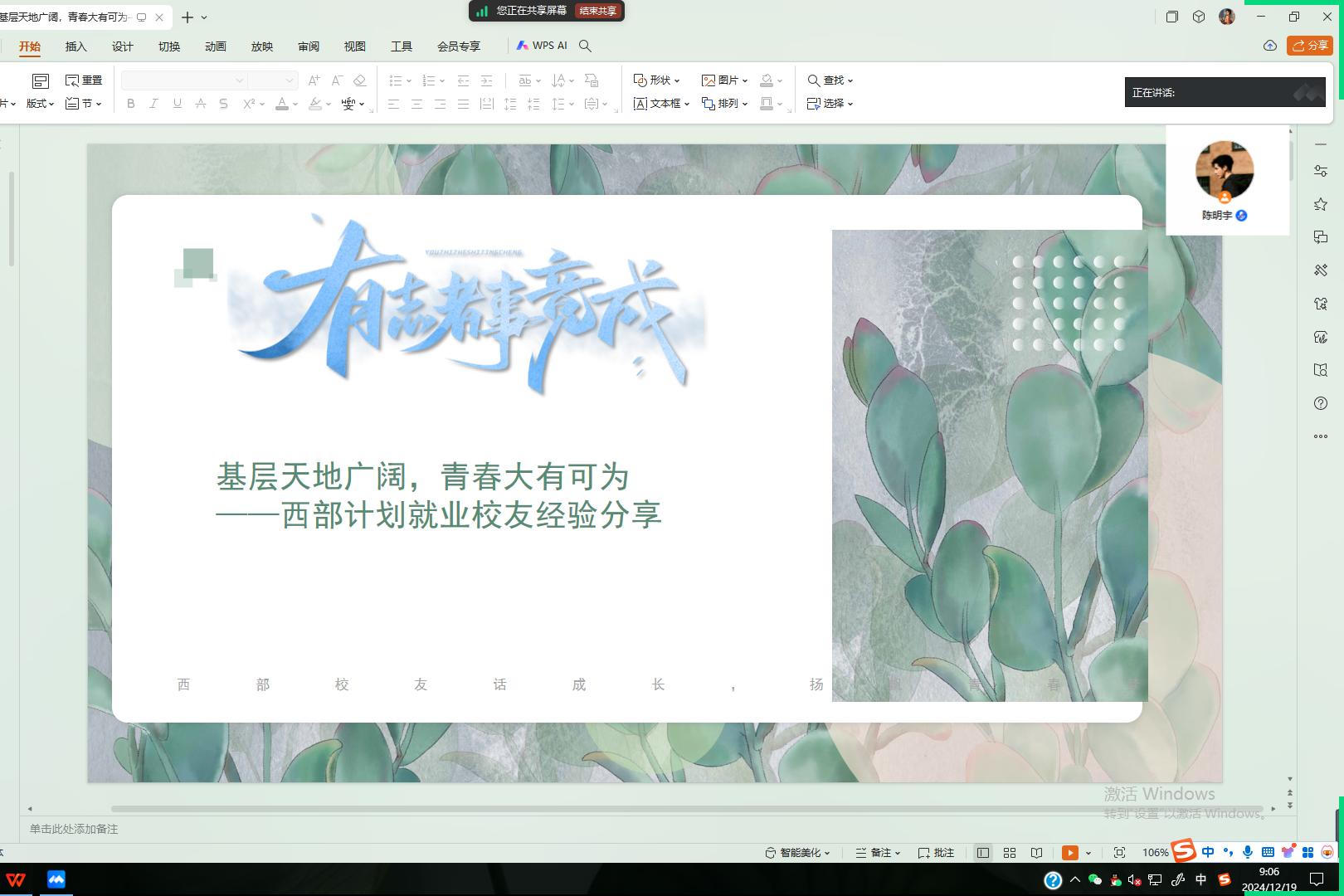Click the search magnifier icon beside WPS AI
The width and height of the screenshot is (1344, 896).
click(x=585, y=46)
